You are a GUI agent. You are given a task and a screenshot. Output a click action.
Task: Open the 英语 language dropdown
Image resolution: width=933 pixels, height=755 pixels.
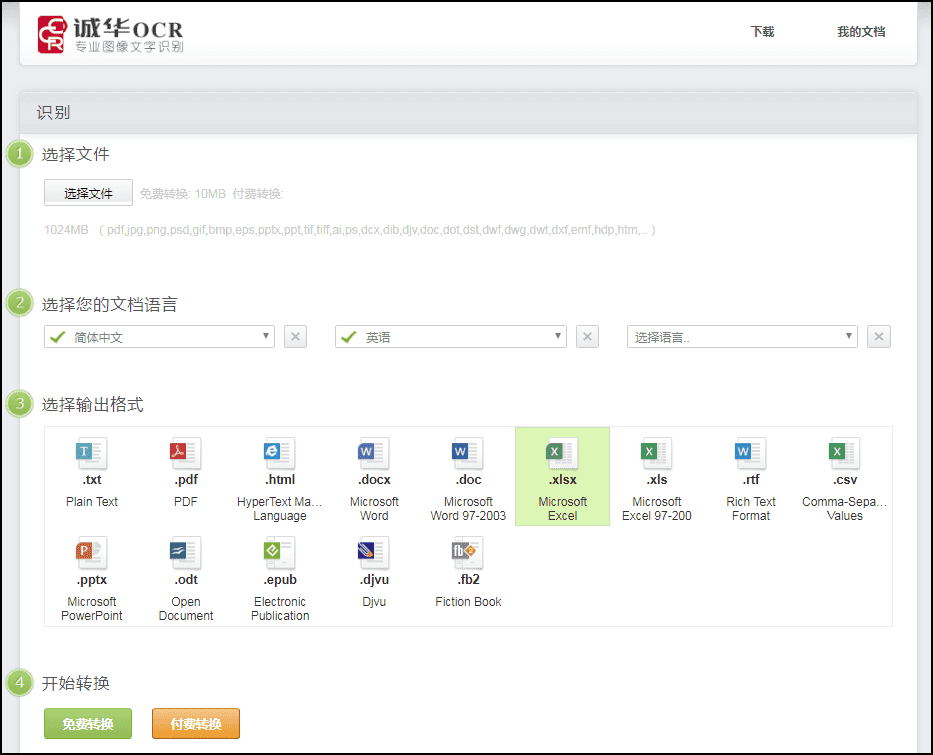coord(450,337)
